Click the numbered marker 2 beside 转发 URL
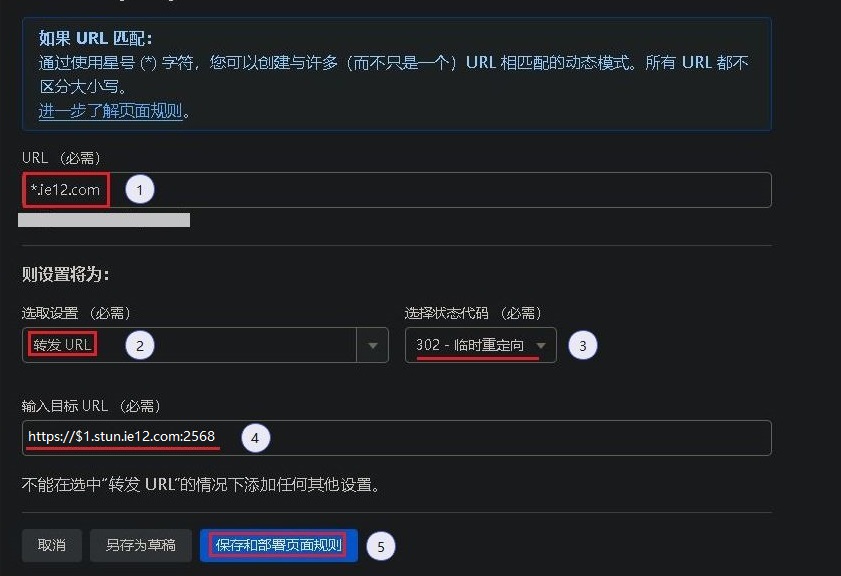841x576 pixels. click(140, 346)
